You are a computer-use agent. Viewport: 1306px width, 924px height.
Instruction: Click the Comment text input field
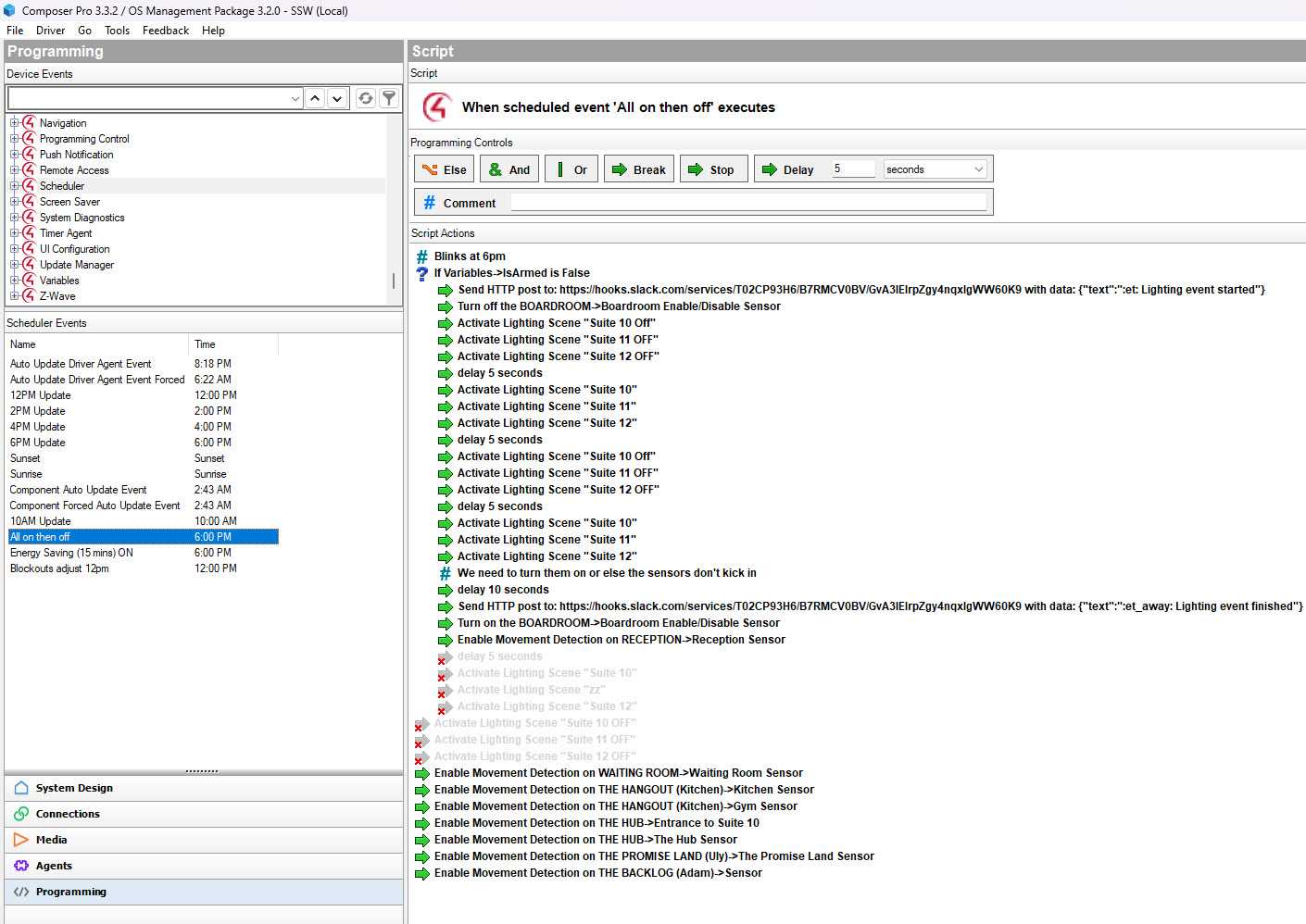click(x=748, y=203)
